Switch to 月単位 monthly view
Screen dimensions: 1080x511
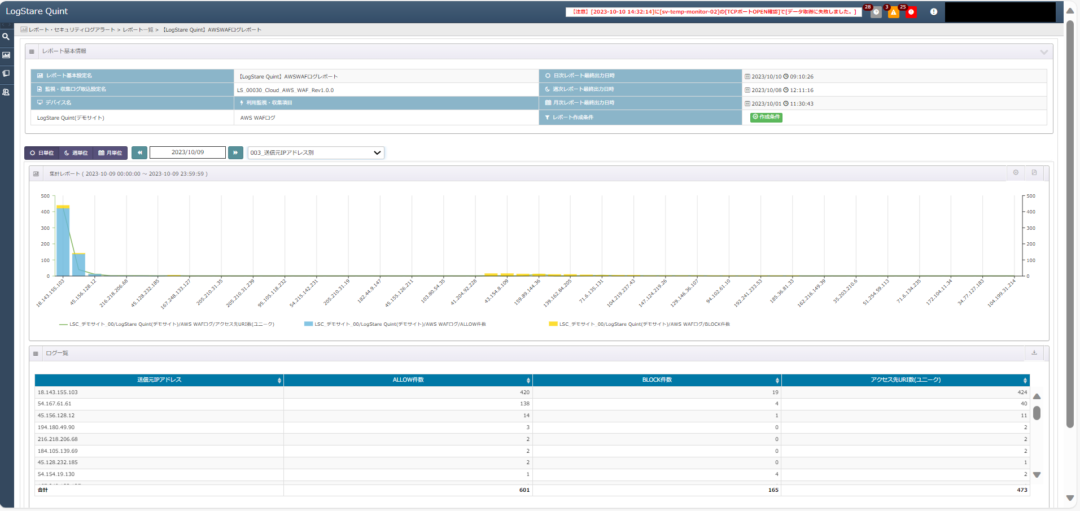click(110, 152)
